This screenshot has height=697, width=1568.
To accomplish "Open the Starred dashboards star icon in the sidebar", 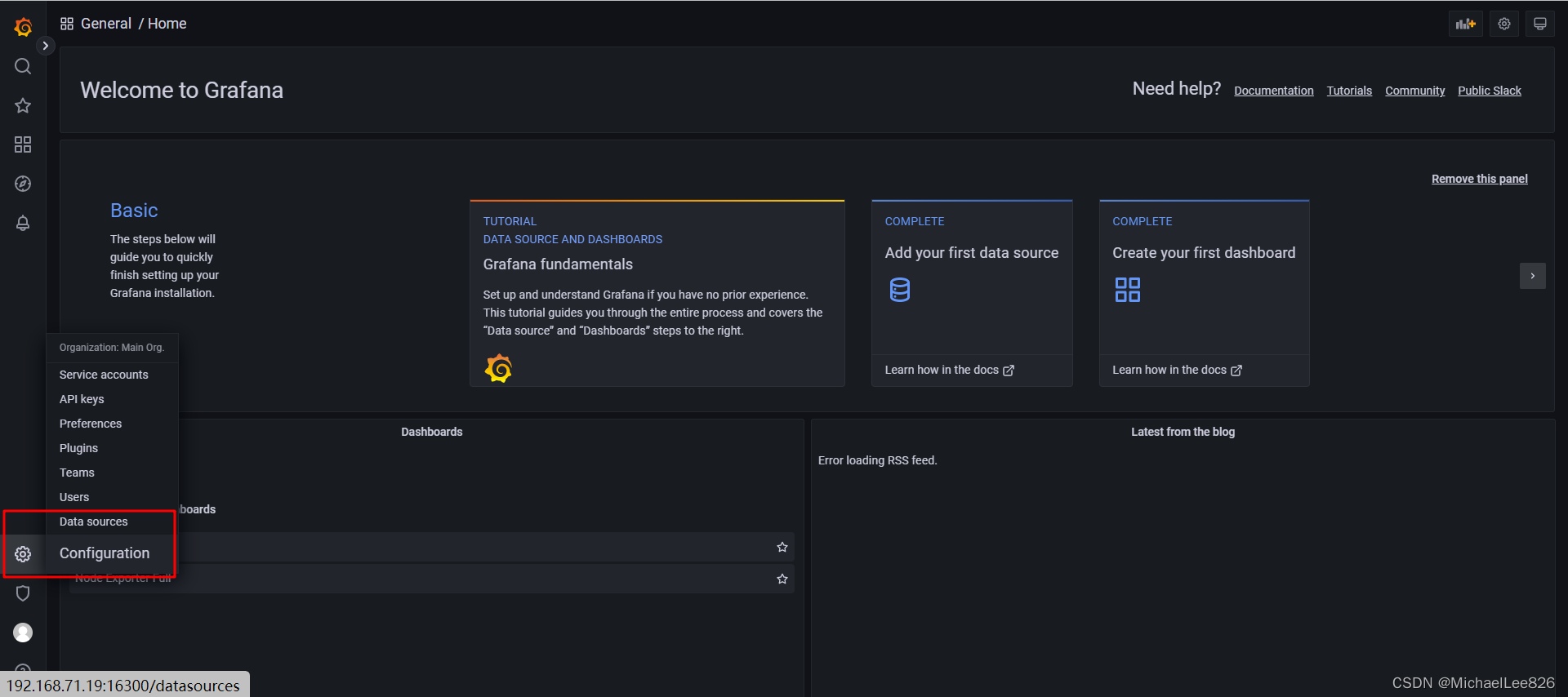I will point(23,105).
